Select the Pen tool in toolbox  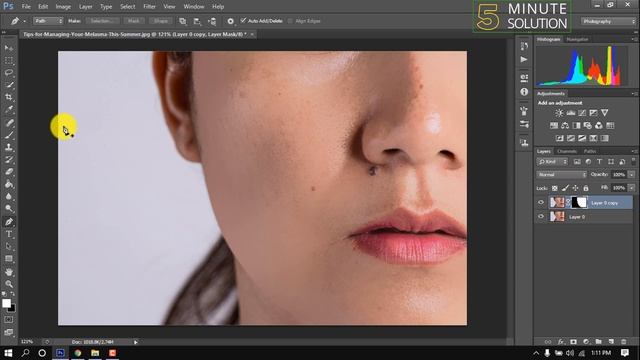tap(9, 222)
